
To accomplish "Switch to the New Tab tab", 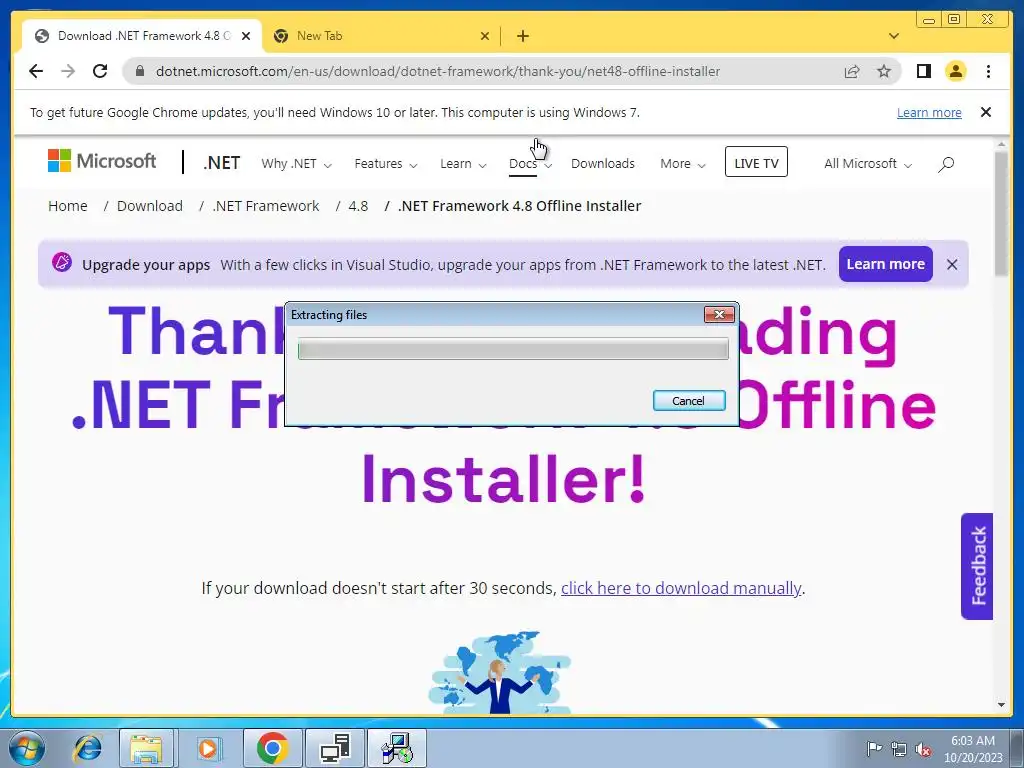I will pos(381,36).
